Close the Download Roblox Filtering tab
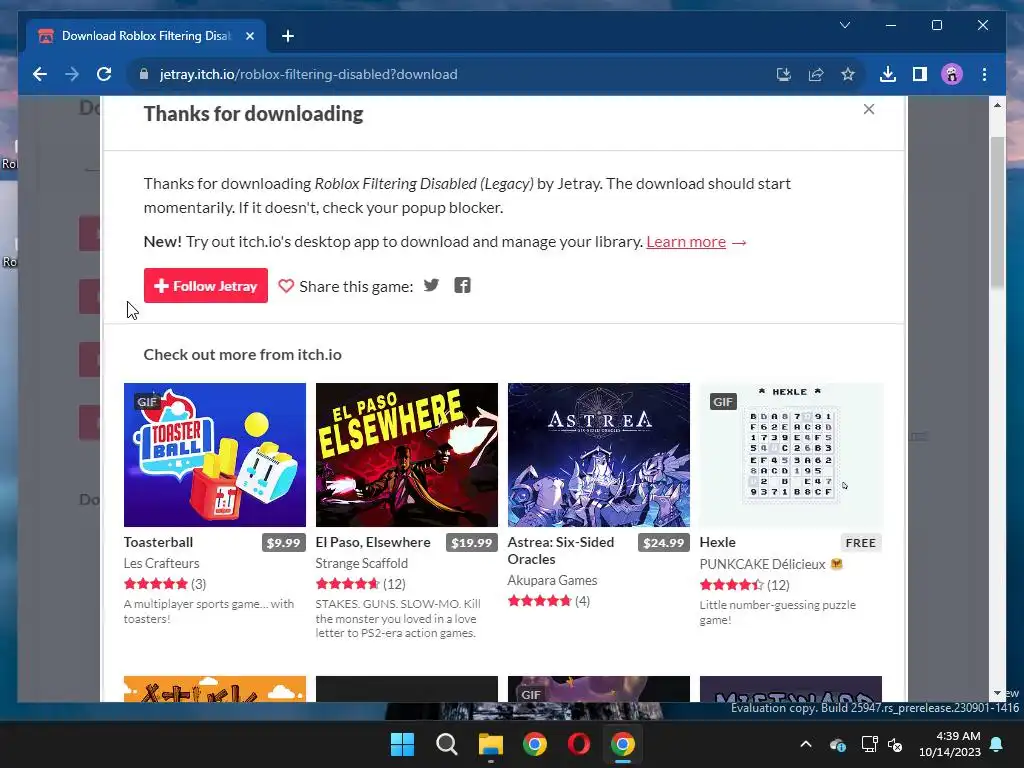The height and width of the screenshot is (768, 1024). (249, 36)
